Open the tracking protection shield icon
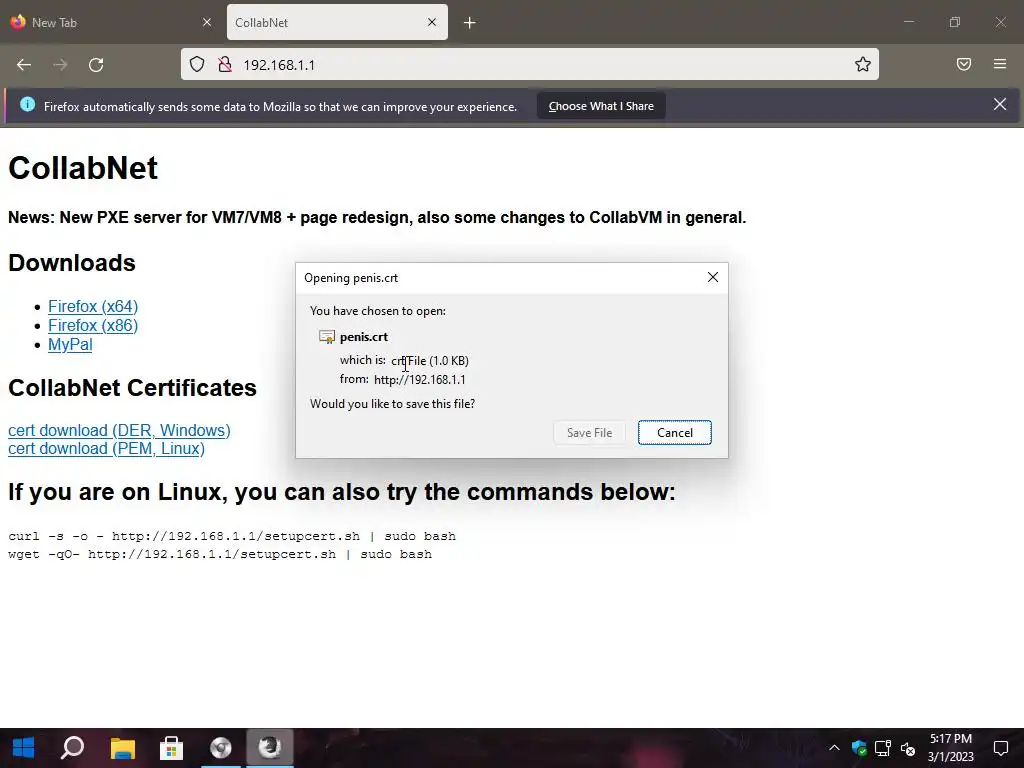 point(197,64)
